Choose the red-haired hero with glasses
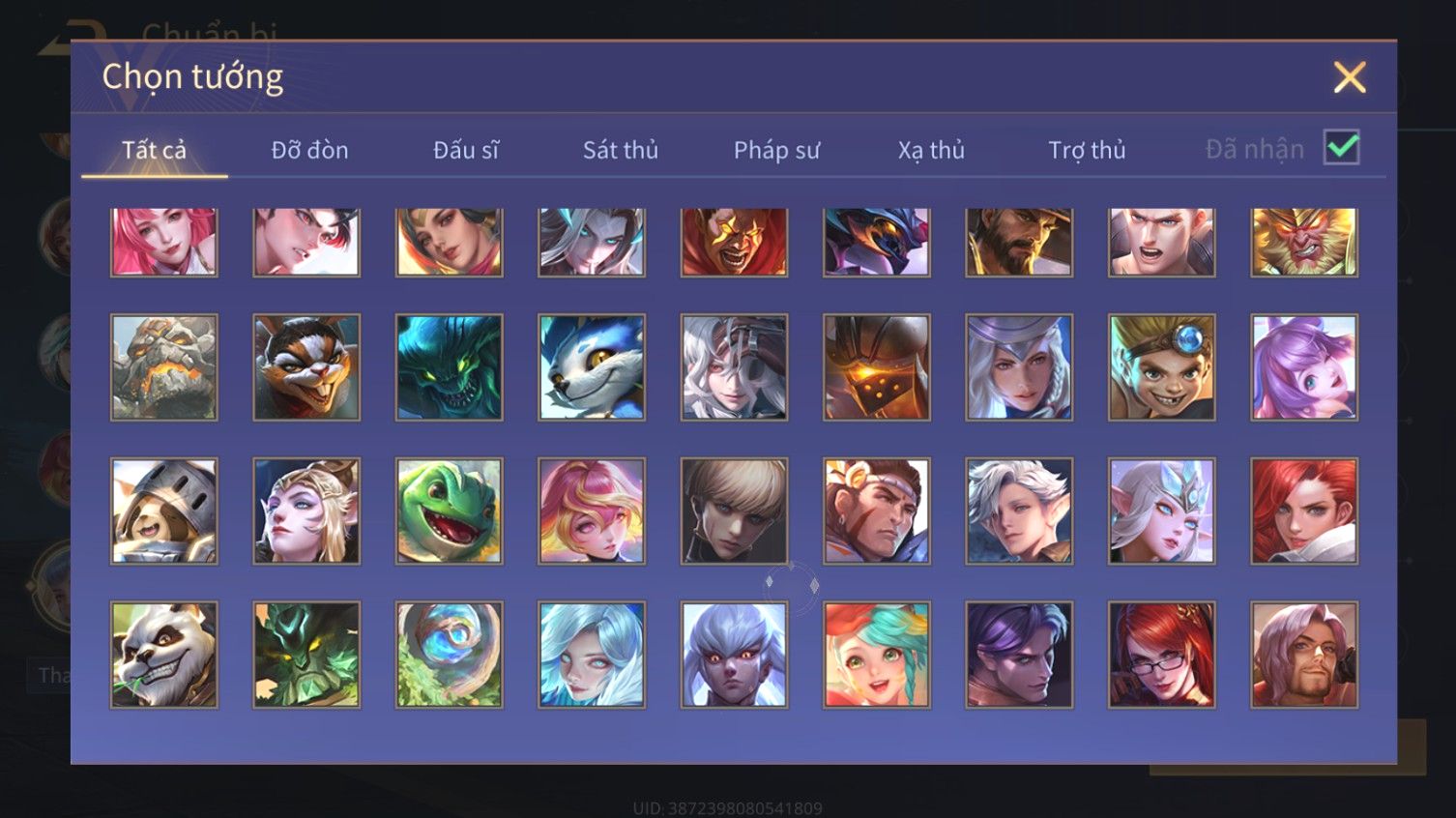Image resolution: width=1456 pixels, height=818 pixels. [1161, 655]
